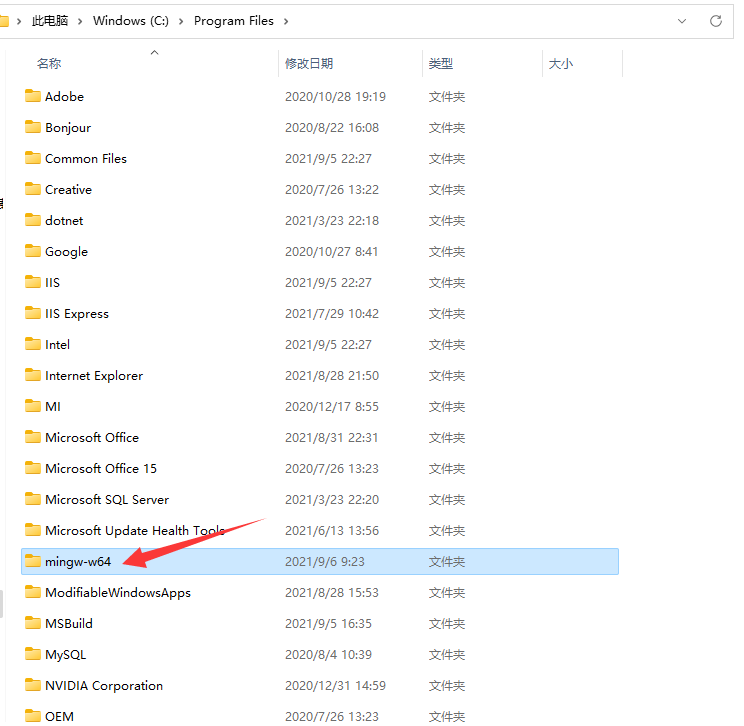
Task: Expand chevron after Program Files in address bar
Action: pyautogui.click(x=286, y=21)
